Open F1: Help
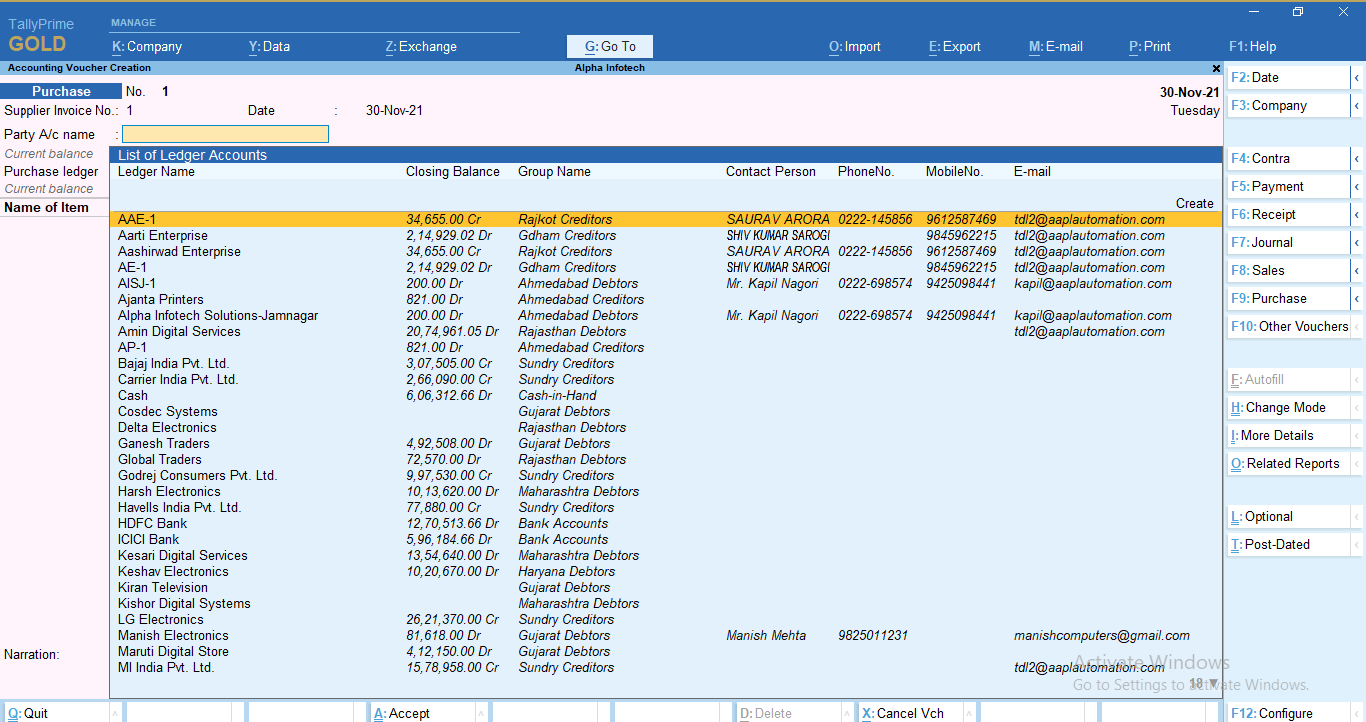The height and width of the screenshot is (722, 1366). [x=1253, y=46]
